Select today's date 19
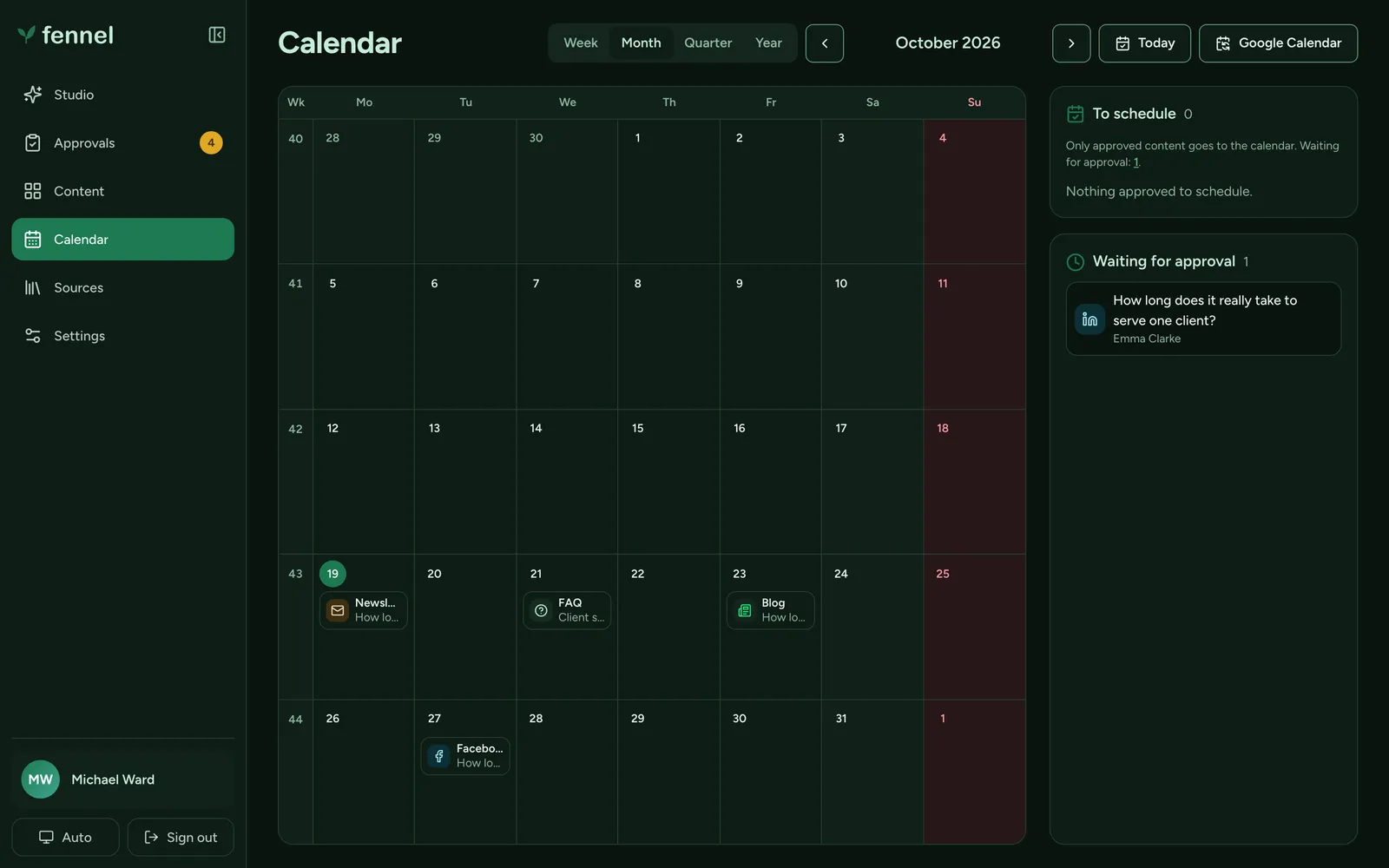1389x868 pixels. pos(332,574)
